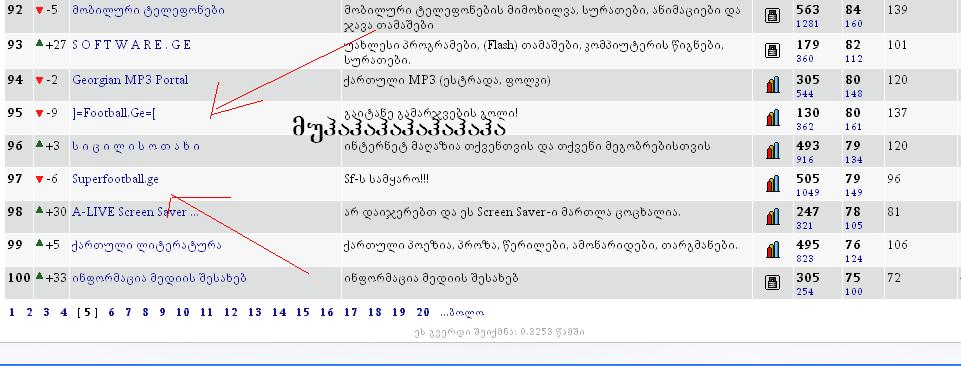Open the chart icon for A-LIVE Screen Saver

click(773, 216)
